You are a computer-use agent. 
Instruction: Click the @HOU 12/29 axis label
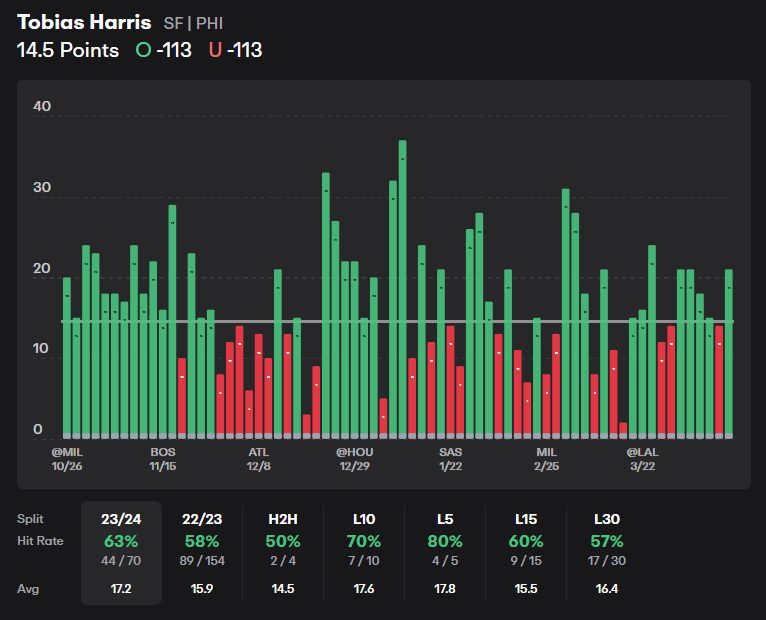(x=355, y=459)
